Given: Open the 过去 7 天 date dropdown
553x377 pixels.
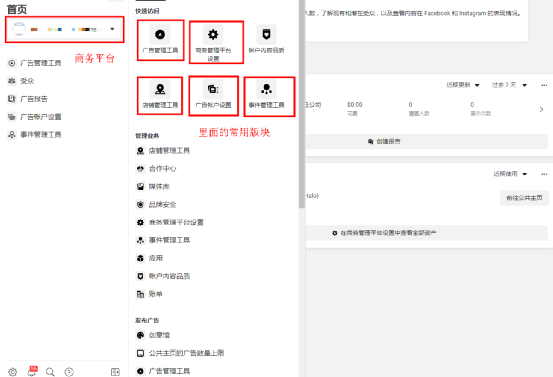Looking at the screenshot, I should point(509,85).
